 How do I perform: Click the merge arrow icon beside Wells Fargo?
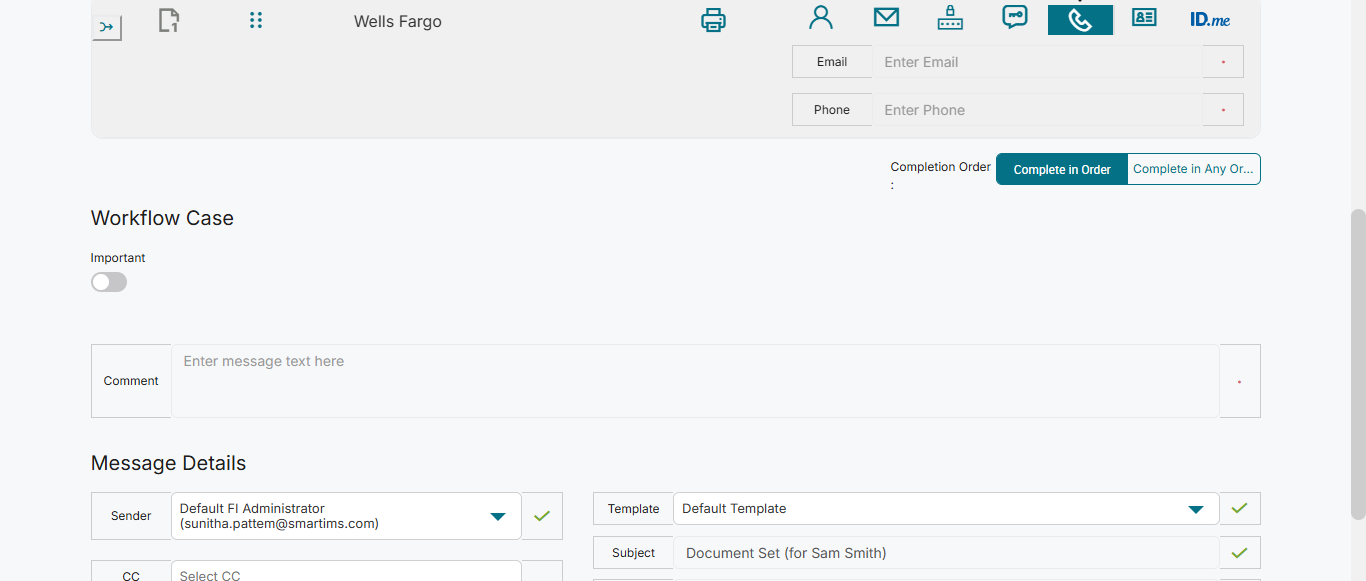(107, 27)
